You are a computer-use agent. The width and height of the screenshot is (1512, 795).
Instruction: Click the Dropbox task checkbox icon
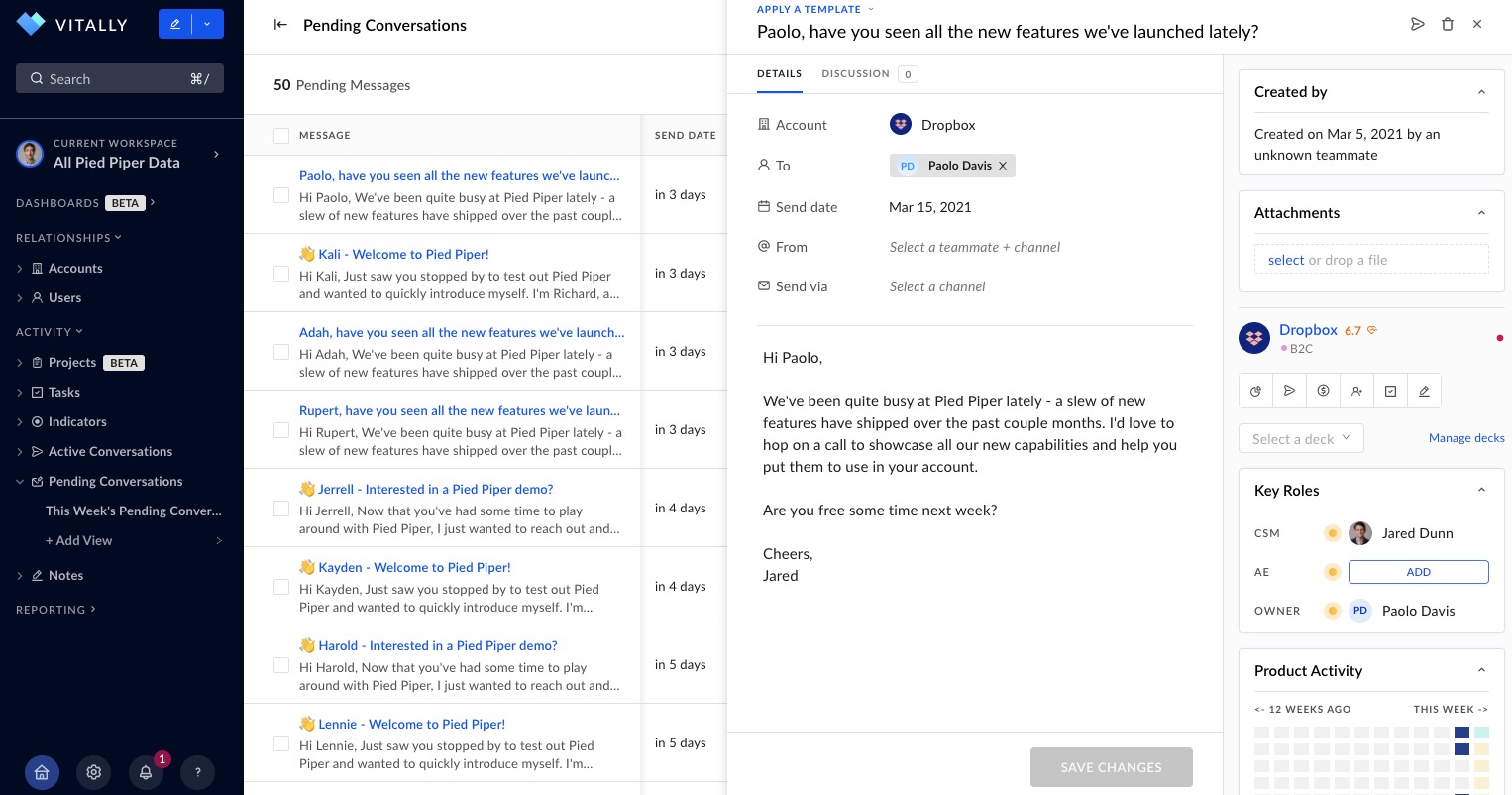[1390, 391]
